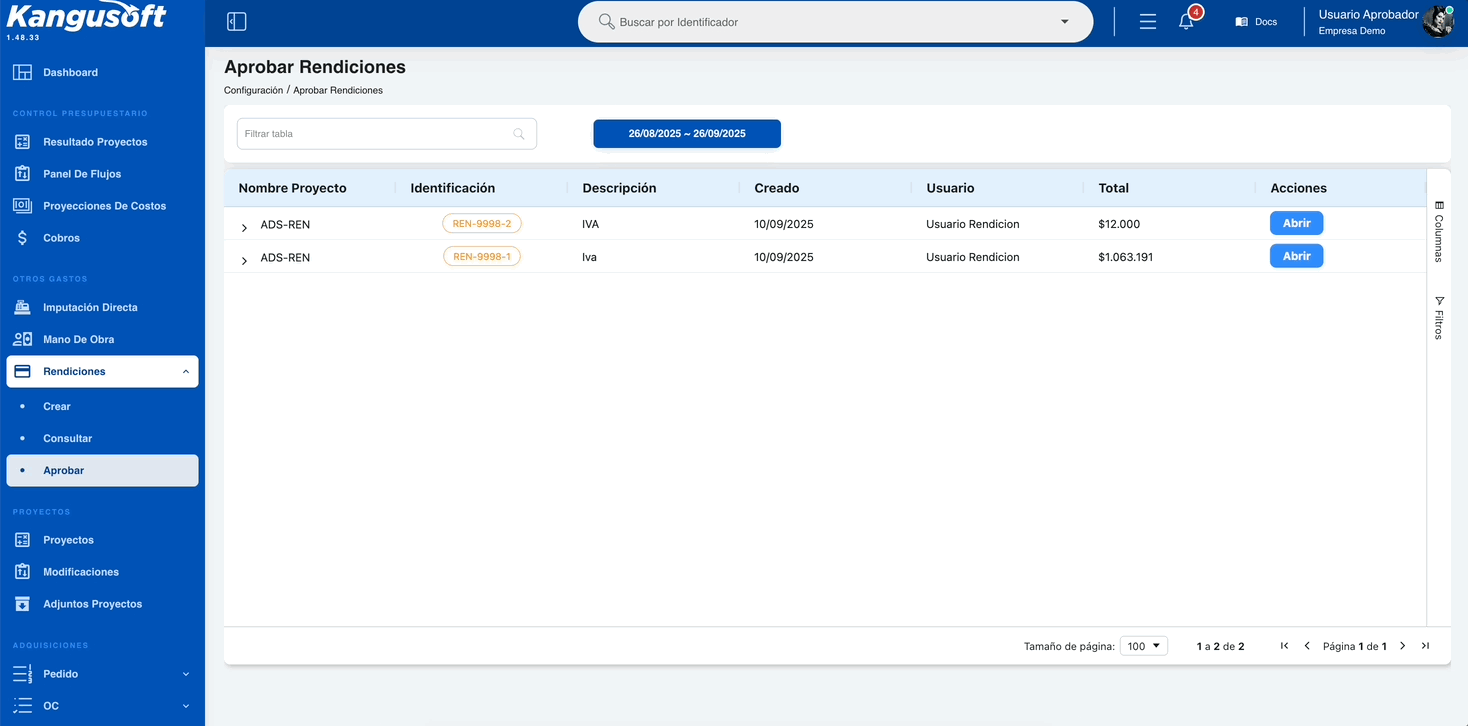Click the Kangusoft logo

tap(86, 17)
